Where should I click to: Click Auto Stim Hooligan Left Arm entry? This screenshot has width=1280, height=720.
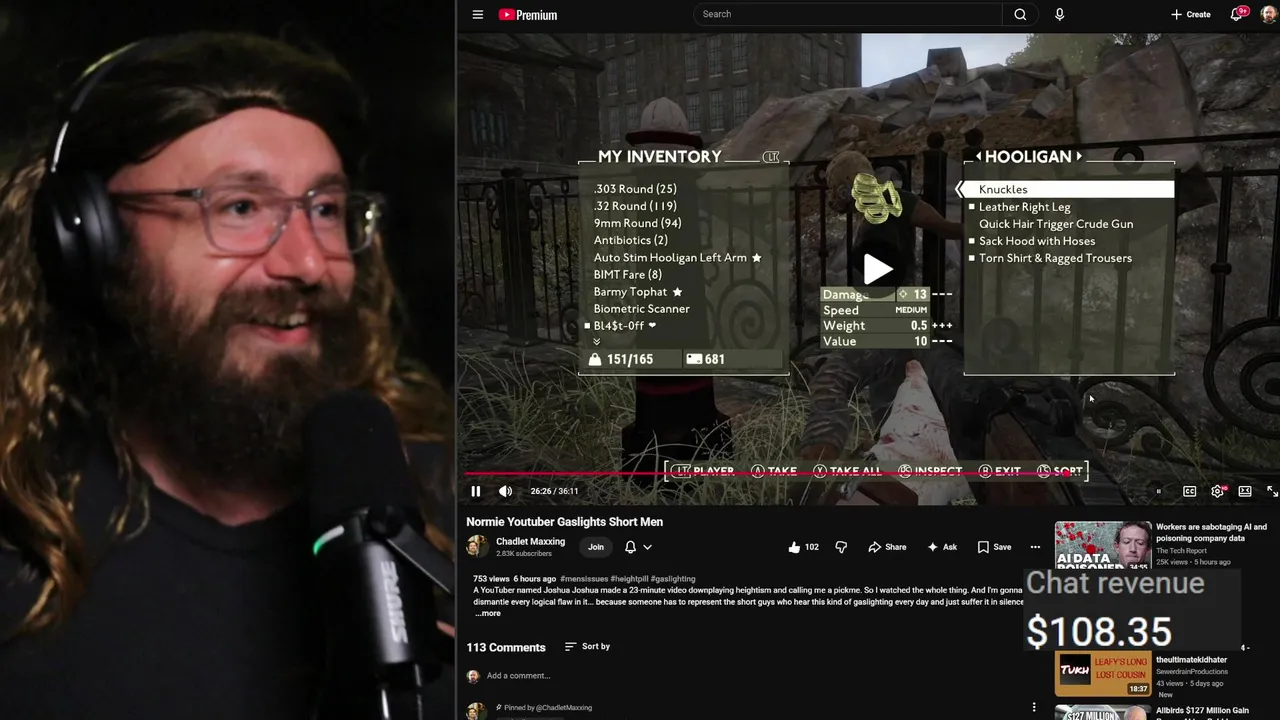point(677,257)
